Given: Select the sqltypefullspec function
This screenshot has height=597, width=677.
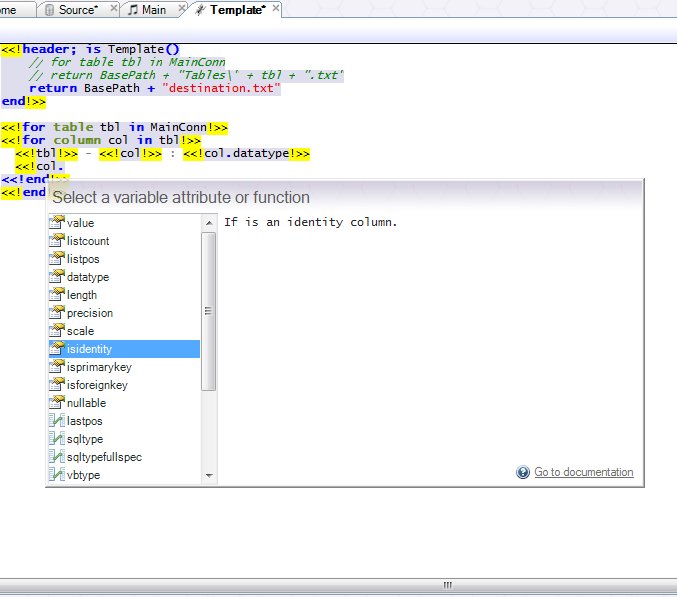Looking at the screenshot, I should coord(124,457).
